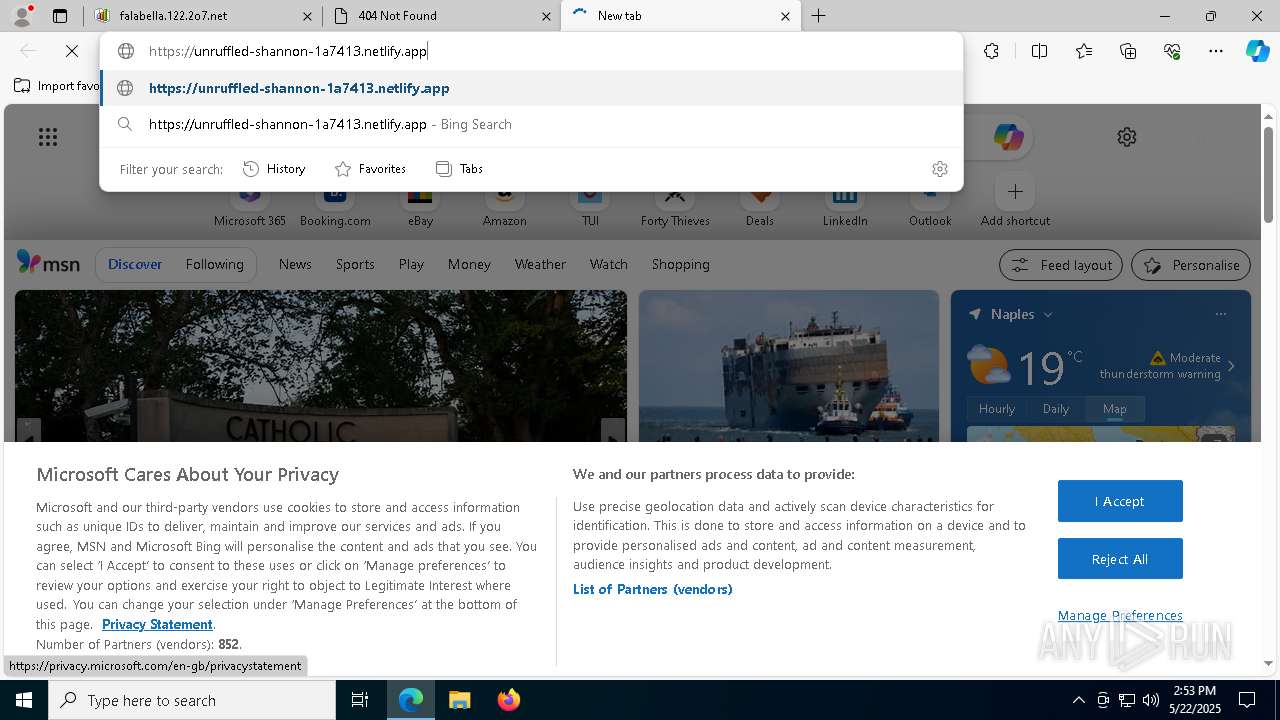Open the Sports section
The height and width of the screenshot is (720, 1280).
(x=355, y=264)
